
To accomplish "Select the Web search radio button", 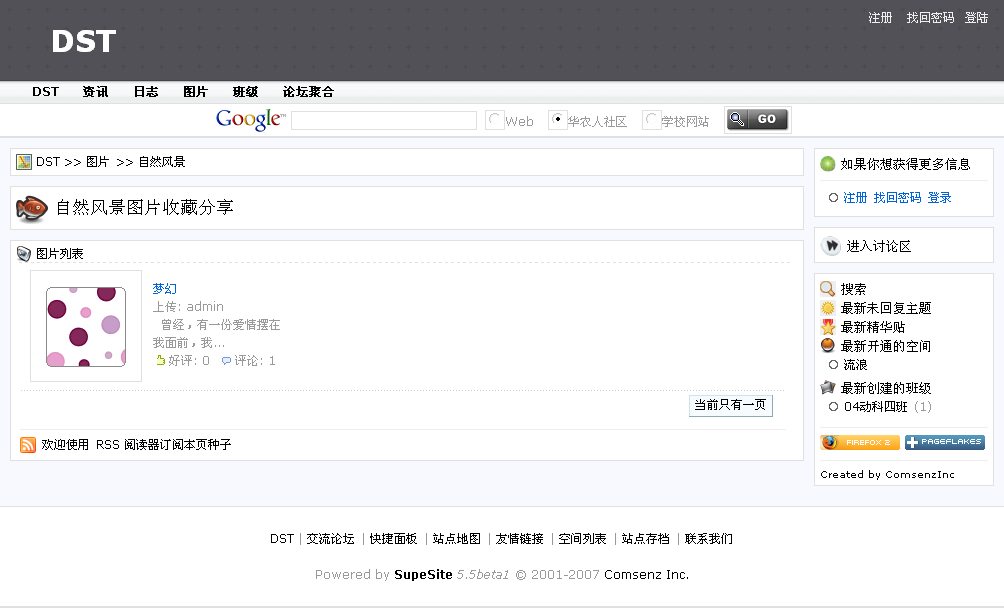I will (x=494, y=120).
